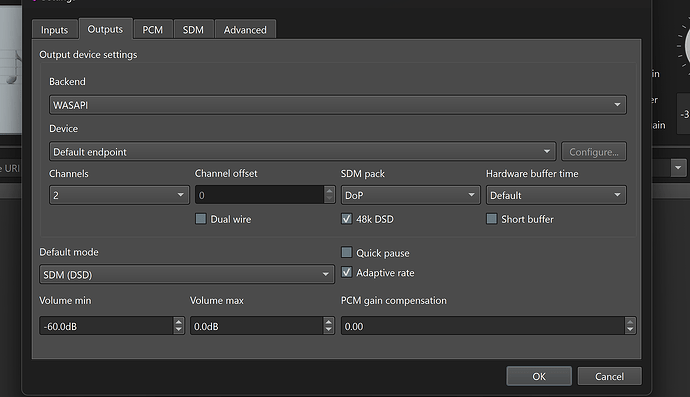Open the Hardware buffer time dropdown
The width and height of the screenshot is (690, 397).
pyautogui.click(x=556, y=195)
